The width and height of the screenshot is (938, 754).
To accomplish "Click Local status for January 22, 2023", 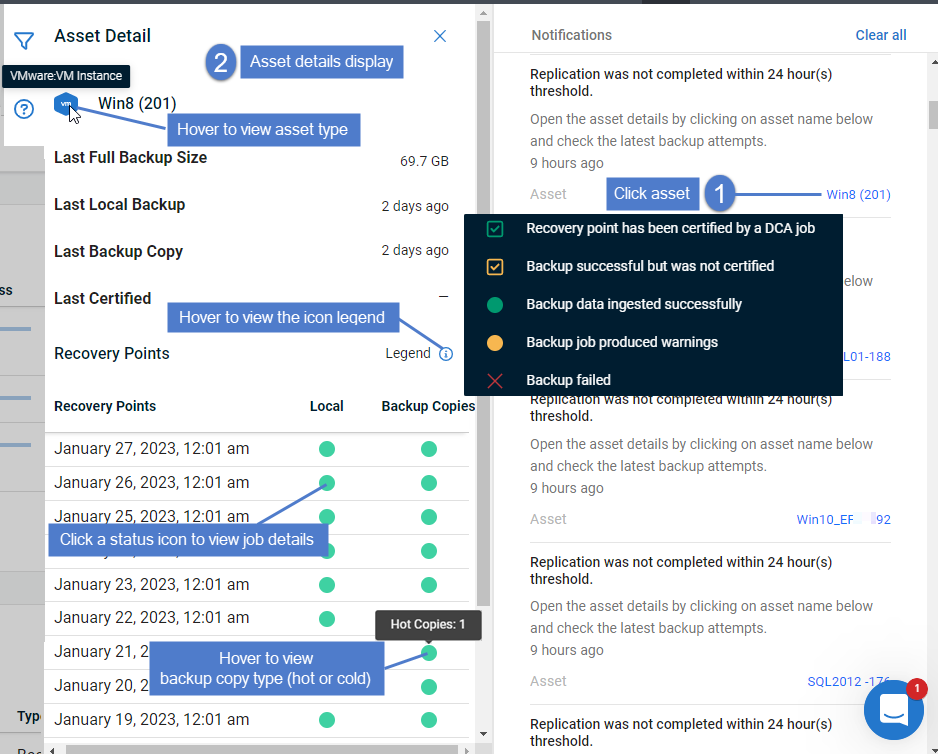I will [x=327, y=619].
